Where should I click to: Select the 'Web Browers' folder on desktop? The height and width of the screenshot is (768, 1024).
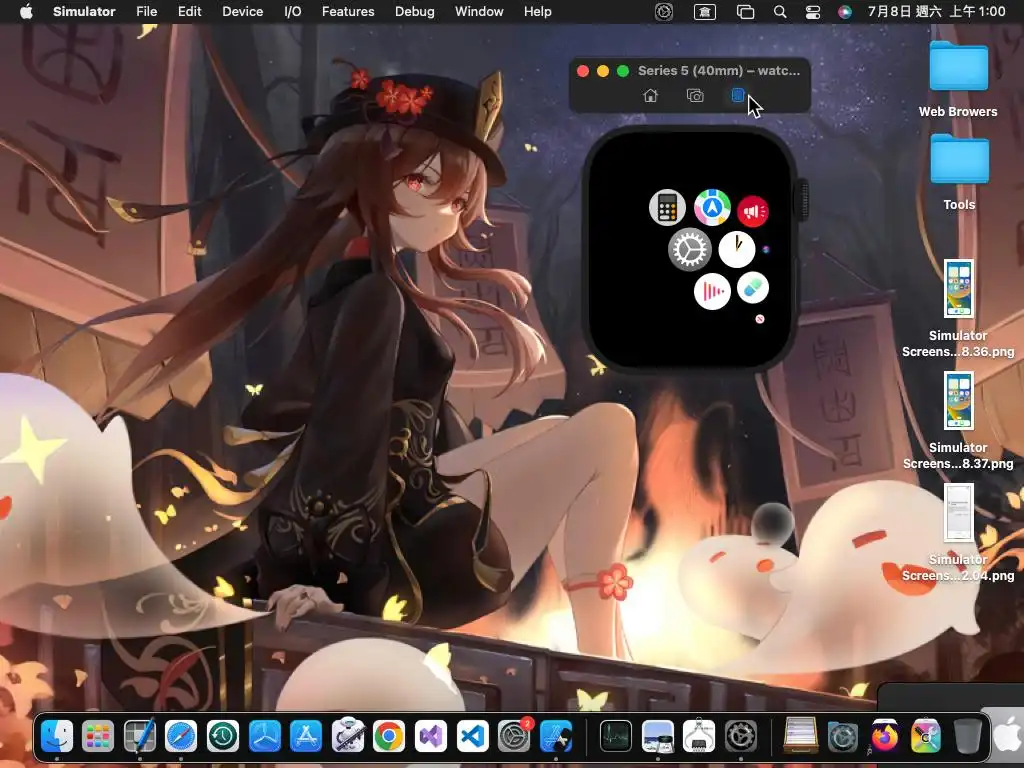coord(958,79)
